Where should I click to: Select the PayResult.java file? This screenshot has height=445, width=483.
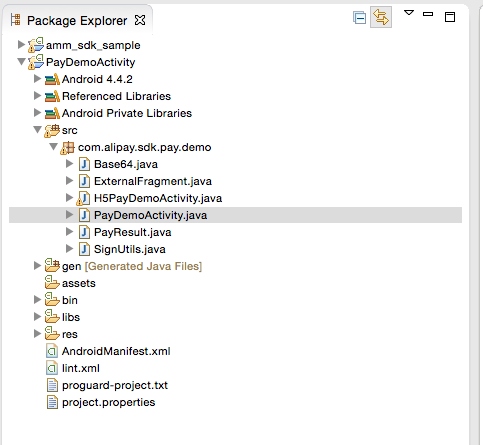tap(132, 232)
